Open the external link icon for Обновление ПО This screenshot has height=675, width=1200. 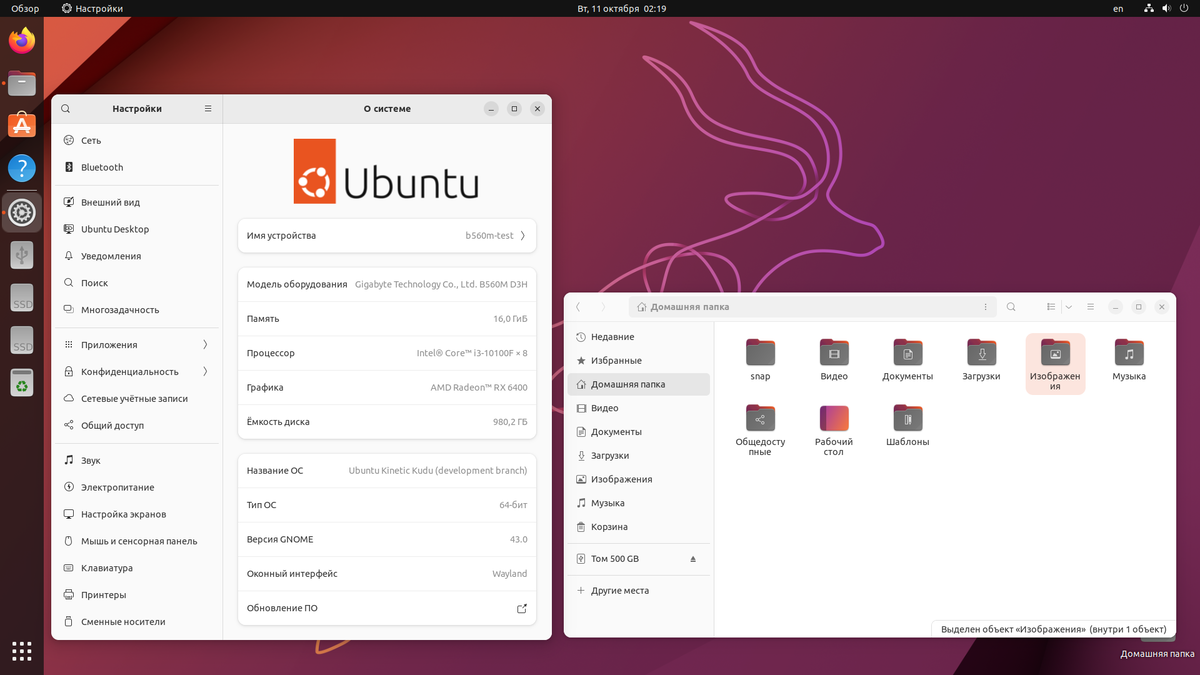tap(521, 608)
